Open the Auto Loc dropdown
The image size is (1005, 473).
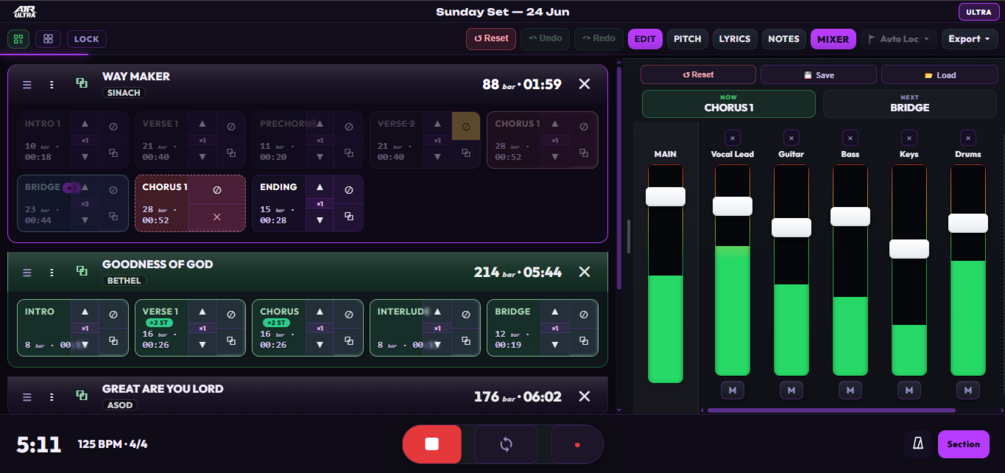(899, 39)
